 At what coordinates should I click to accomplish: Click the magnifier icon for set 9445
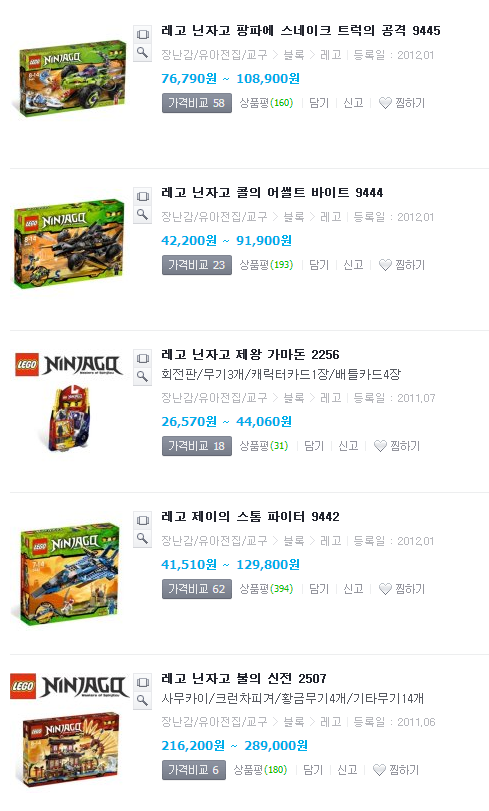142,52
